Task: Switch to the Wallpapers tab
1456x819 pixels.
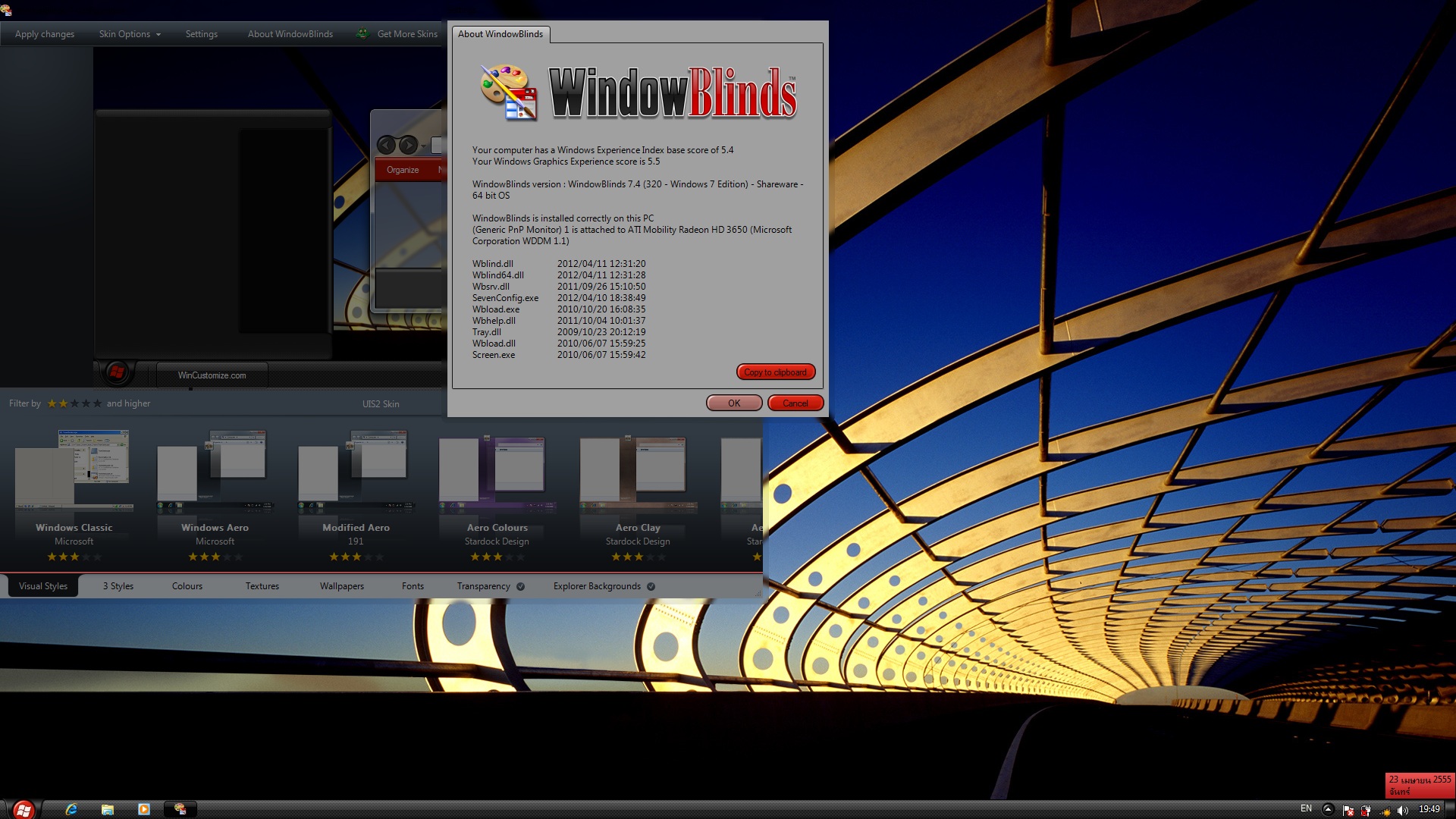Action: [x=341, y=586]
